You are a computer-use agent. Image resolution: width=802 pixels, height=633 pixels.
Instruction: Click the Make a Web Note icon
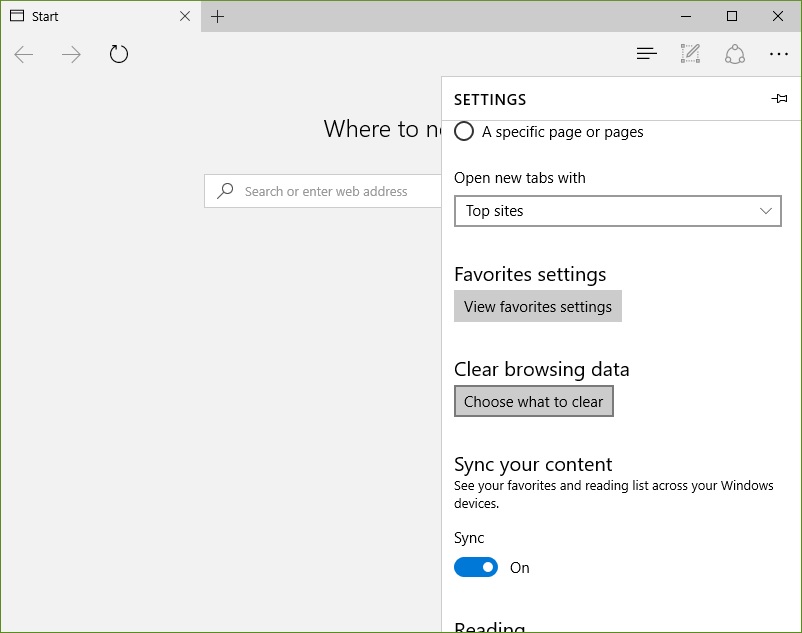690,54
